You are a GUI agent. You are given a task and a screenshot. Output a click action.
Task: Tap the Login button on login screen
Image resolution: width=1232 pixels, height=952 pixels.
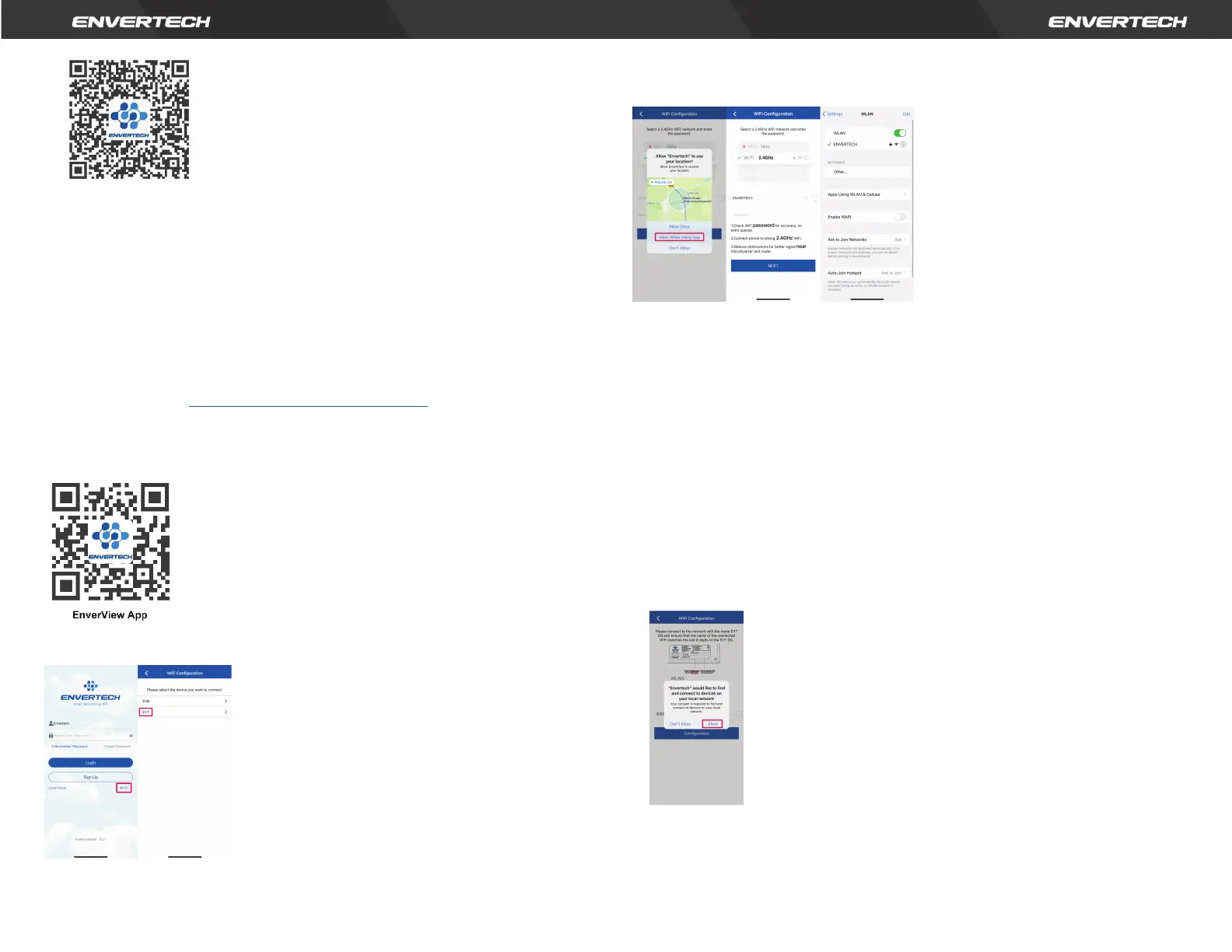(90, 763)
